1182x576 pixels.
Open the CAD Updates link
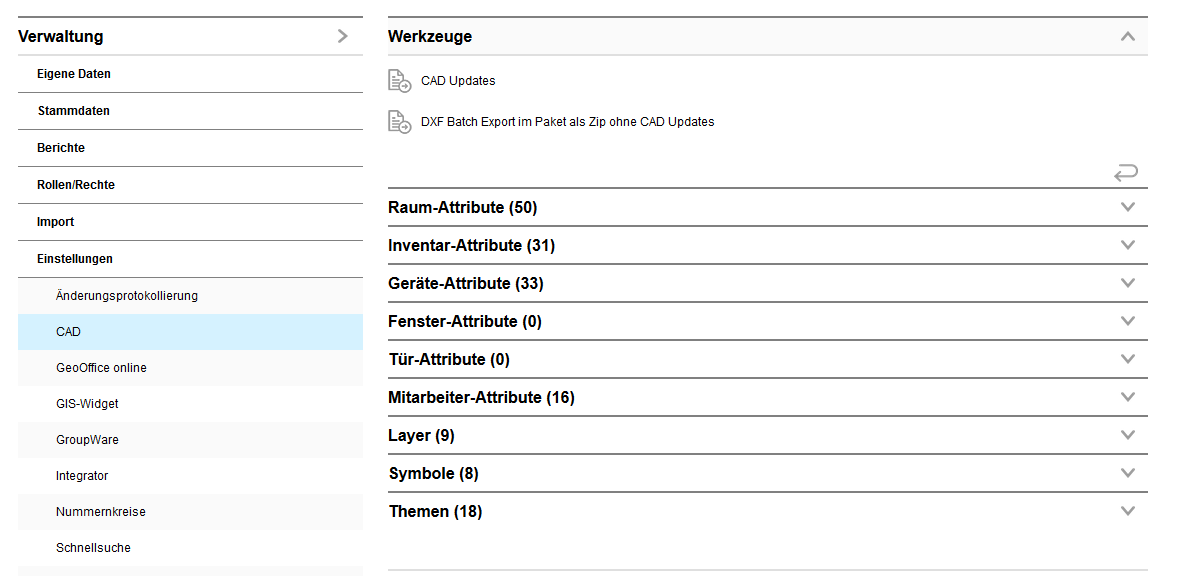click(x=458, y=81)
